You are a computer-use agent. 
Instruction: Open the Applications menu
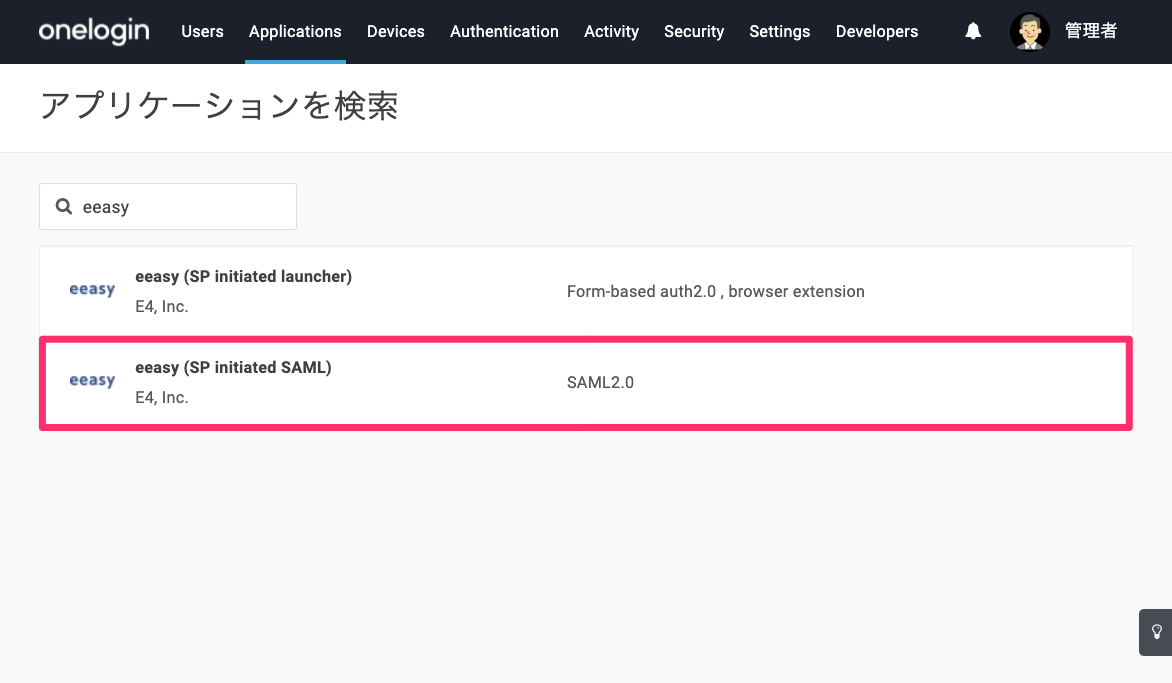pos(295,31)
